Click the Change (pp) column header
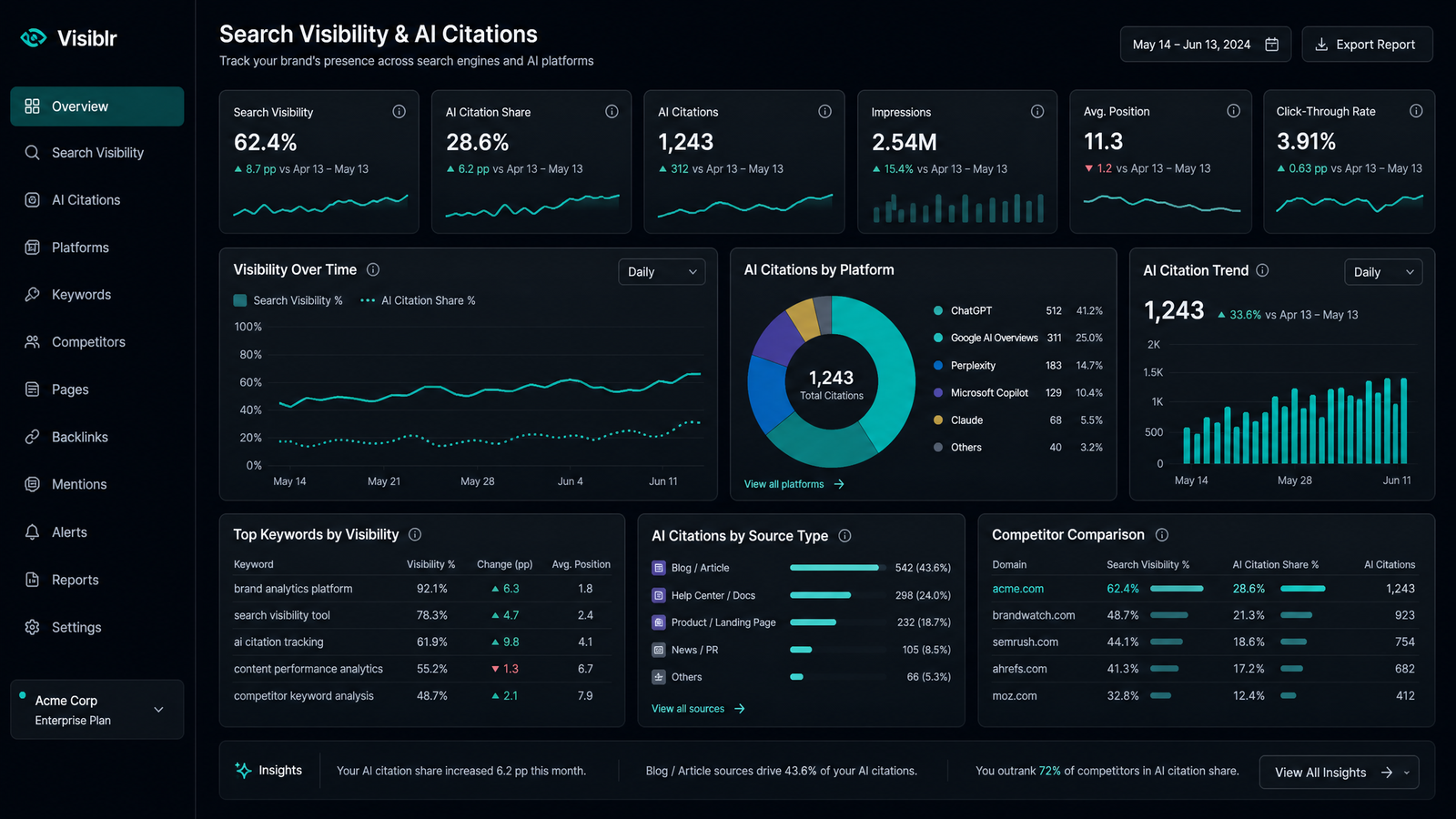 pyautogui.click(x=504, y=564)
